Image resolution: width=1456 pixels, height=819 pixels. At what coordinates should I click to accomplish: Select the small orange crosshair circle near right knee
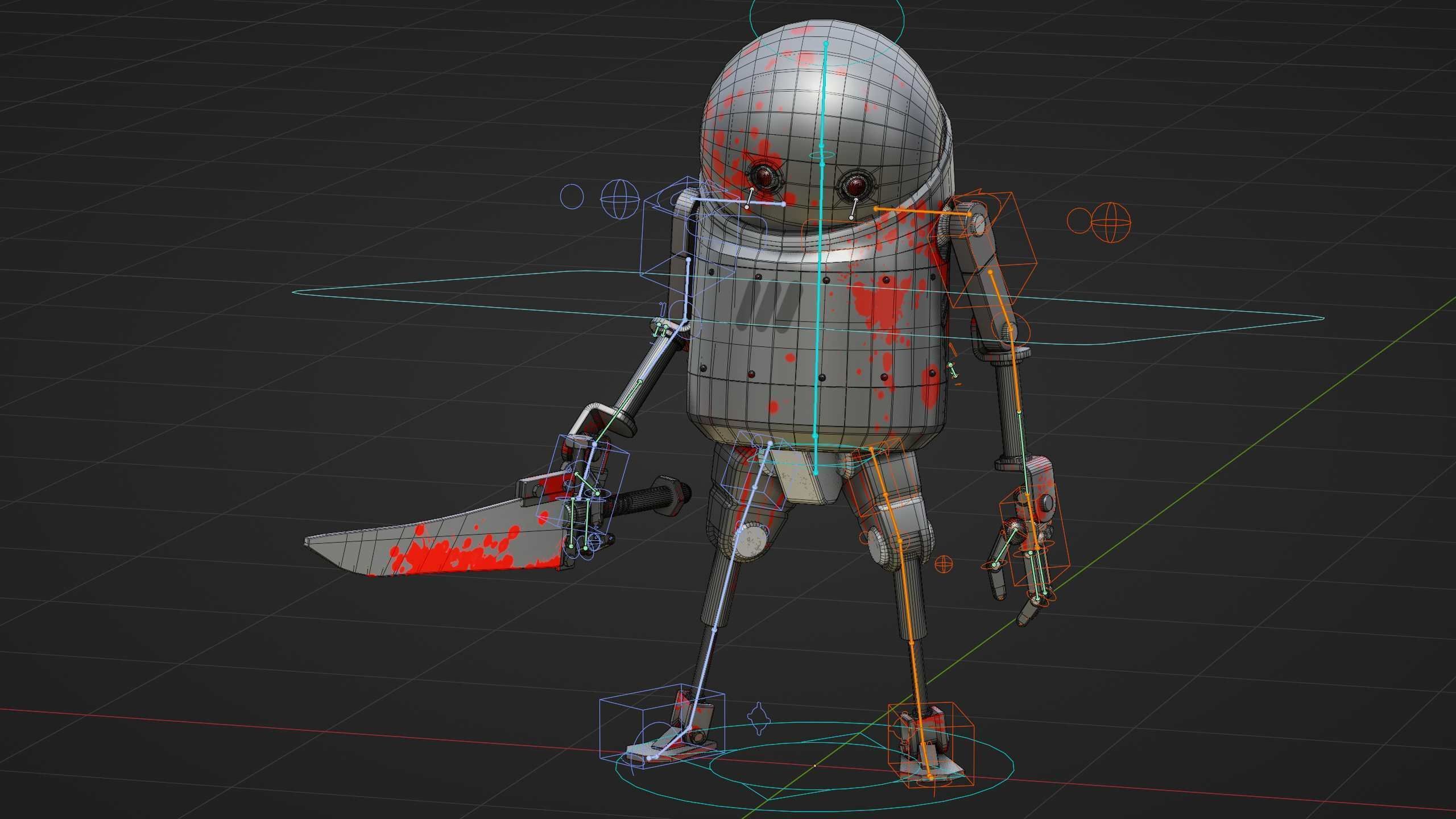click(944, 564)
